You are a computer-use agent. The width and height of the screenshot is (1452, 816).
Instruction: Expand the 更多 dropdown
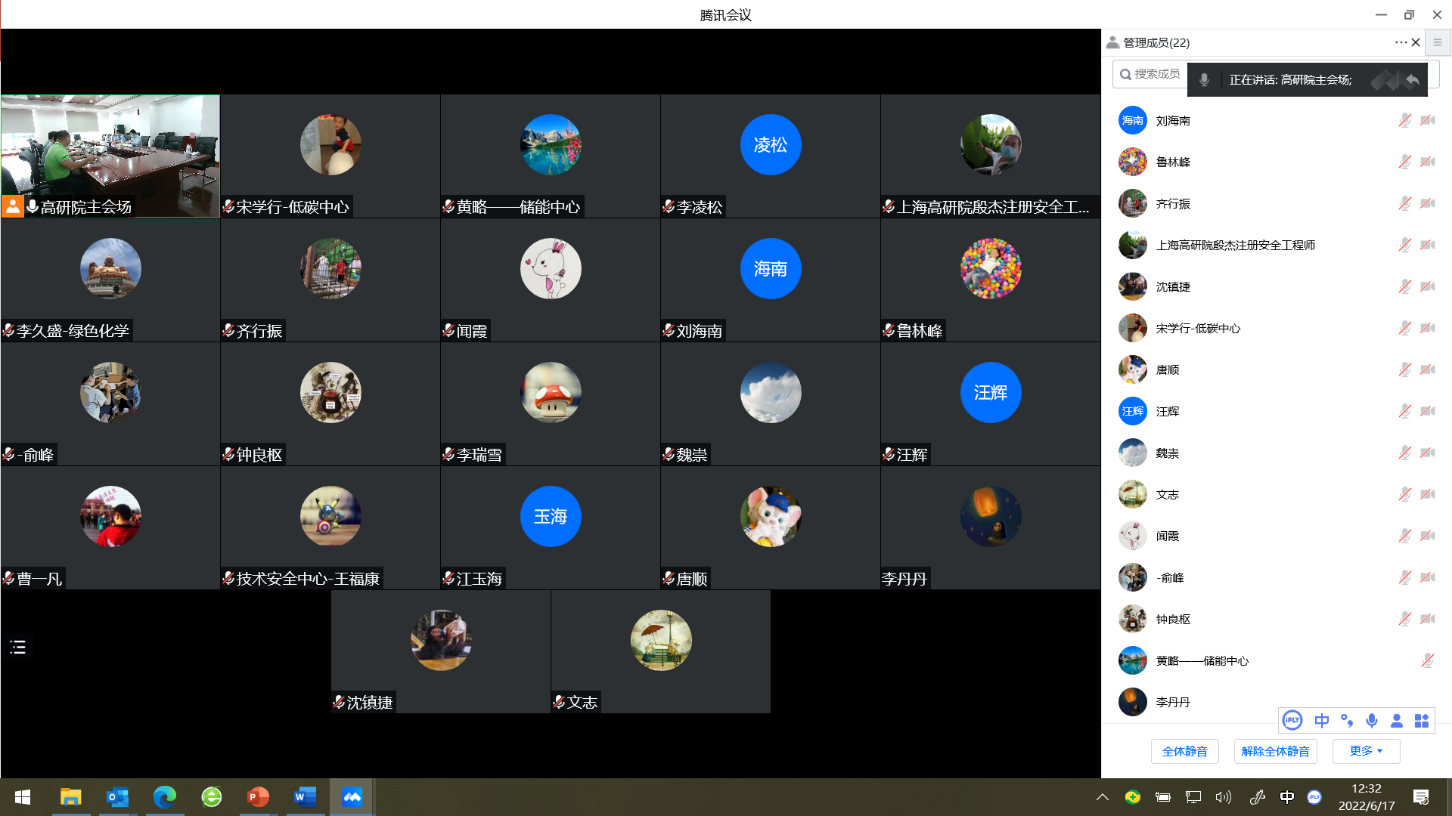point(1366,751)
